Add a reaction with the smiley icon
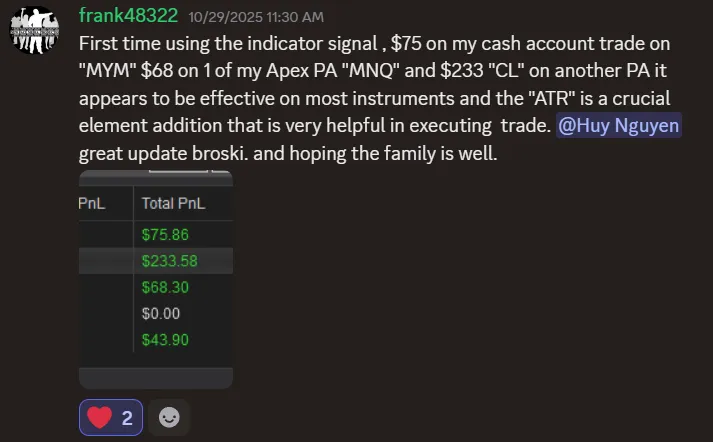Image resolution: width=713 pixels, height=442 pixels. point(169,417)
